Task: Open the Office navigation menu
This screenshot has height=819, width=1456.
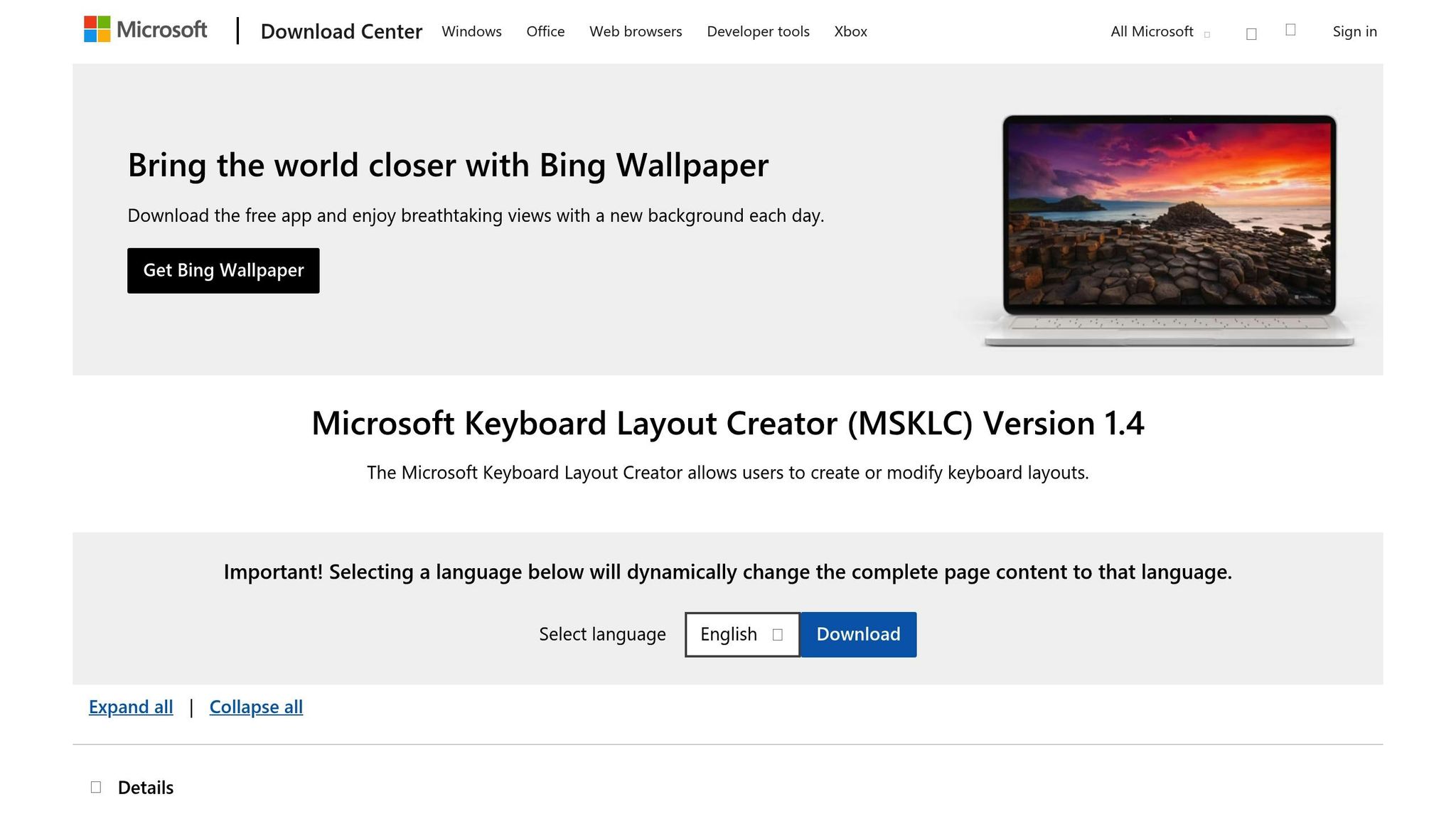Action: (x=545, y=31)
